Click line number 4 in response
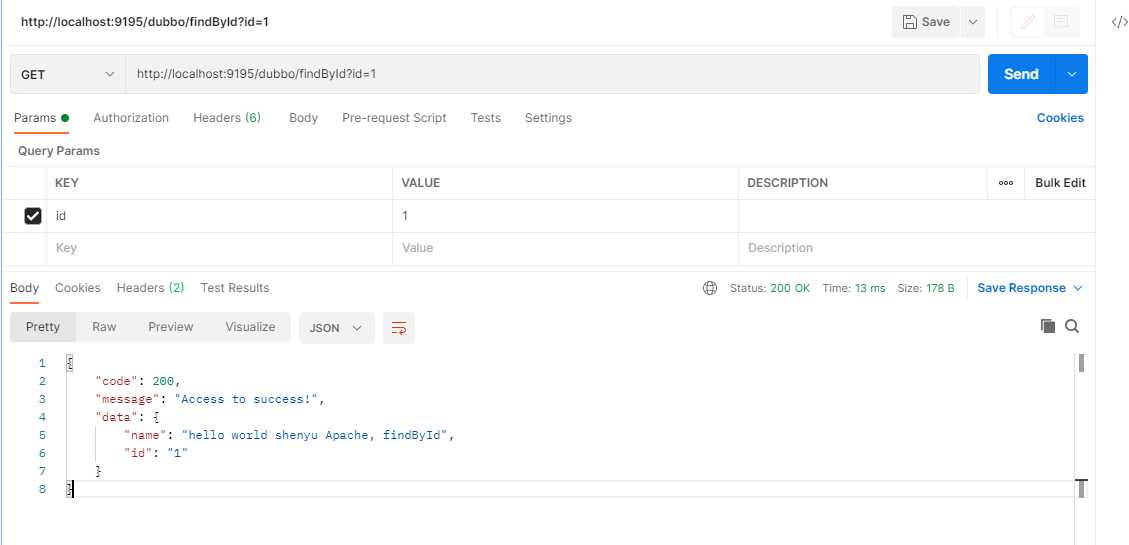This screenshot has height=545, width=1129. pyautogui.click(x=42, y=417)
